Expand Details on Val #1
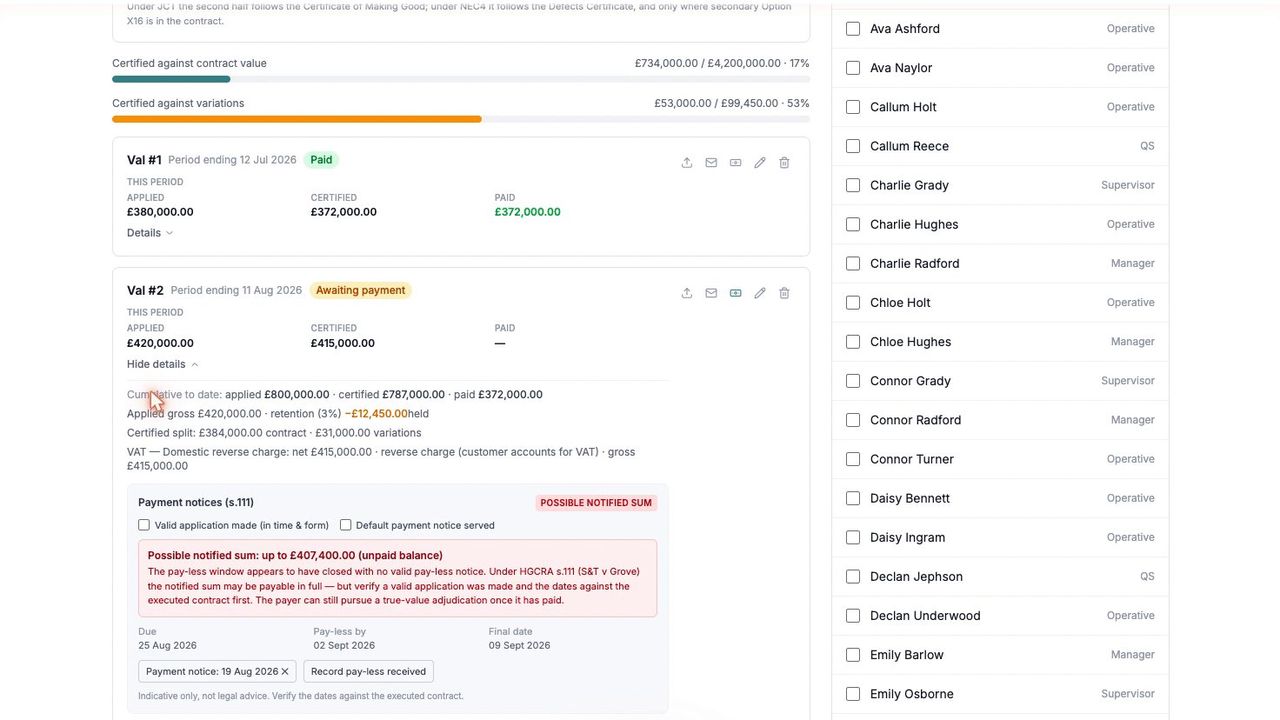Image resolution: width=1280 pixels, height=720 pixels. click(x=150, y=233)
